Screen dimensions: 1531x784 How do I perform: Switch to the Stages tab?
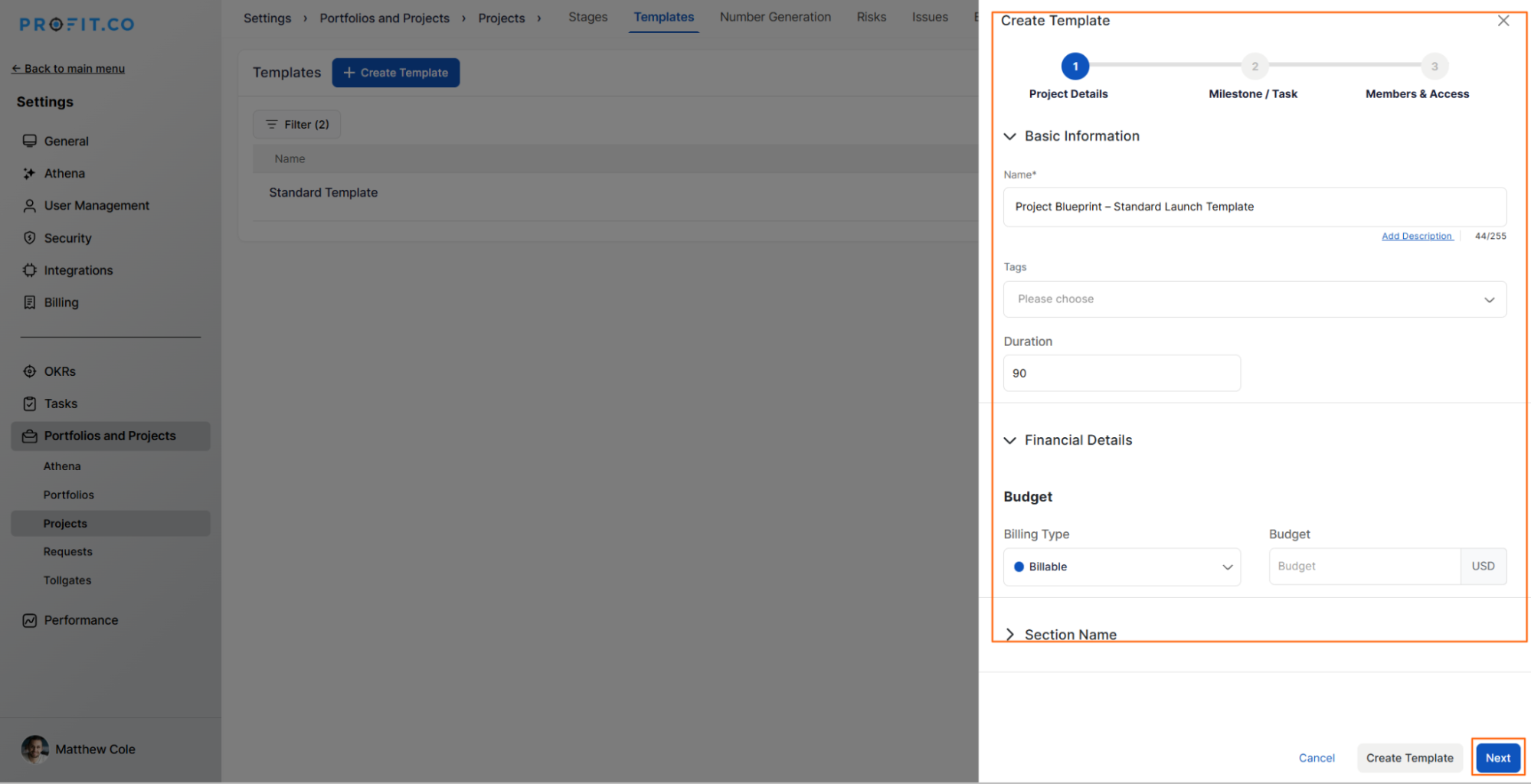coord(587,17)
